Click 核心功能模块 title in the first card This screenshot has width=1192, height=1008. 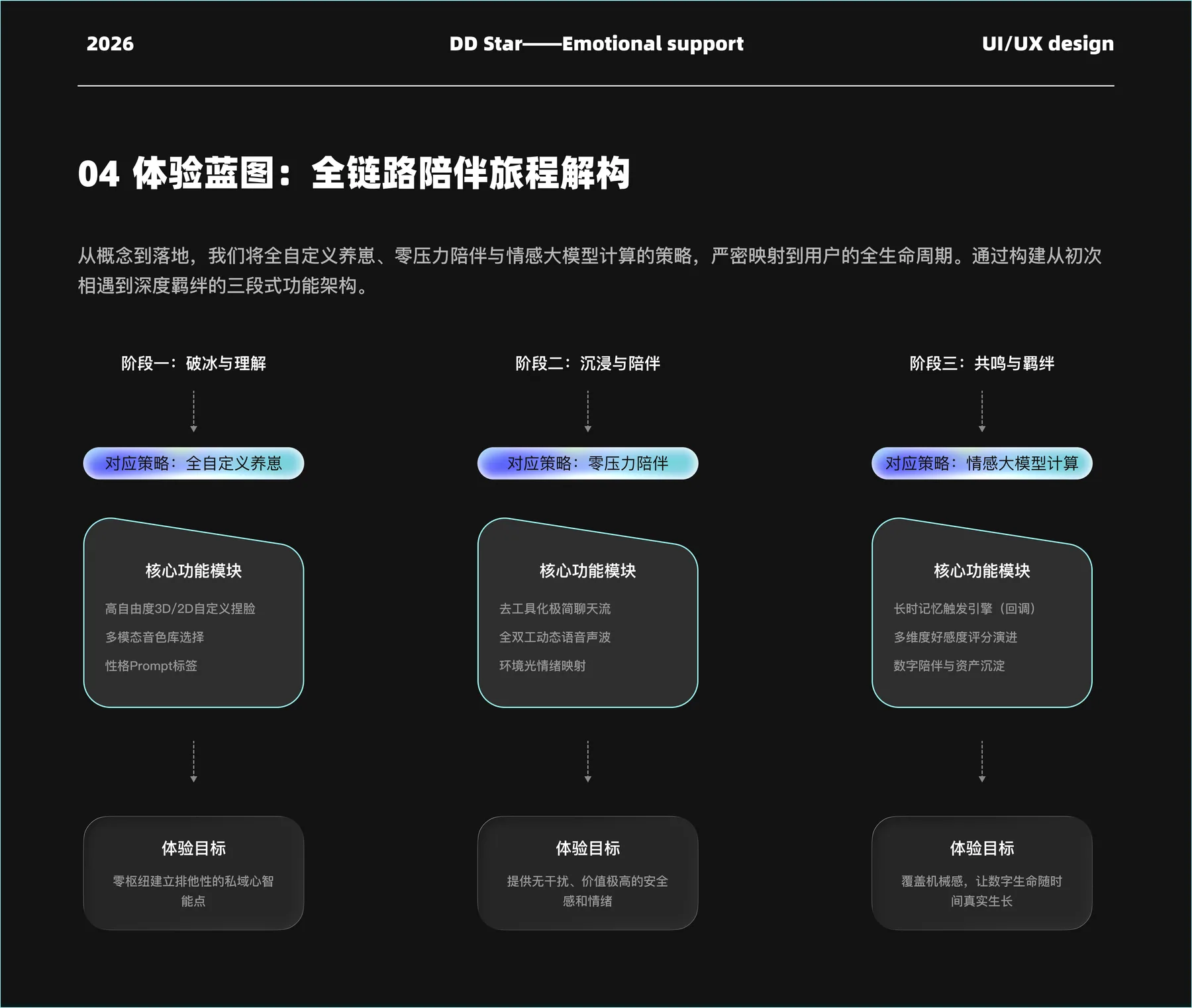193,571
